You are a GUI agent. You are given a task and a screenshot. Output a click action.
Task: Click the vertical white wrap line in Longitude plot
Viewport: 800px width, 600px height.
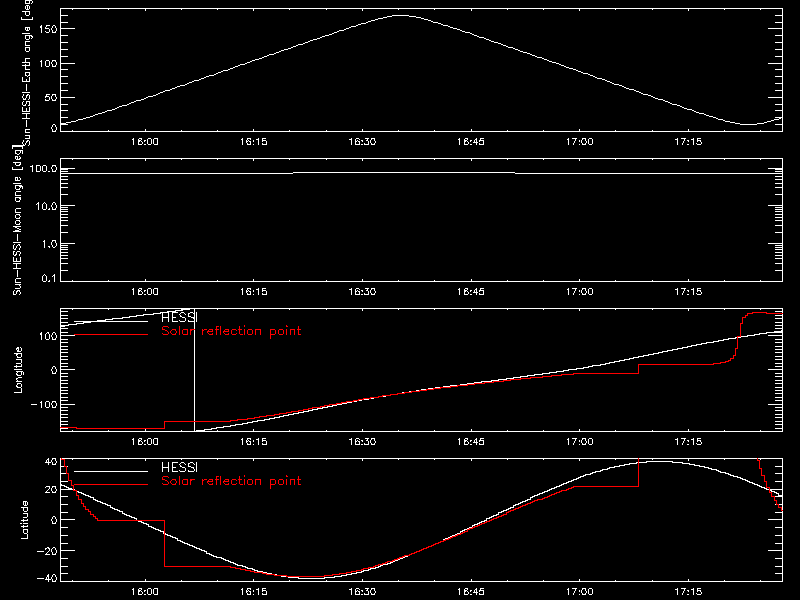(x=194, y=370)
